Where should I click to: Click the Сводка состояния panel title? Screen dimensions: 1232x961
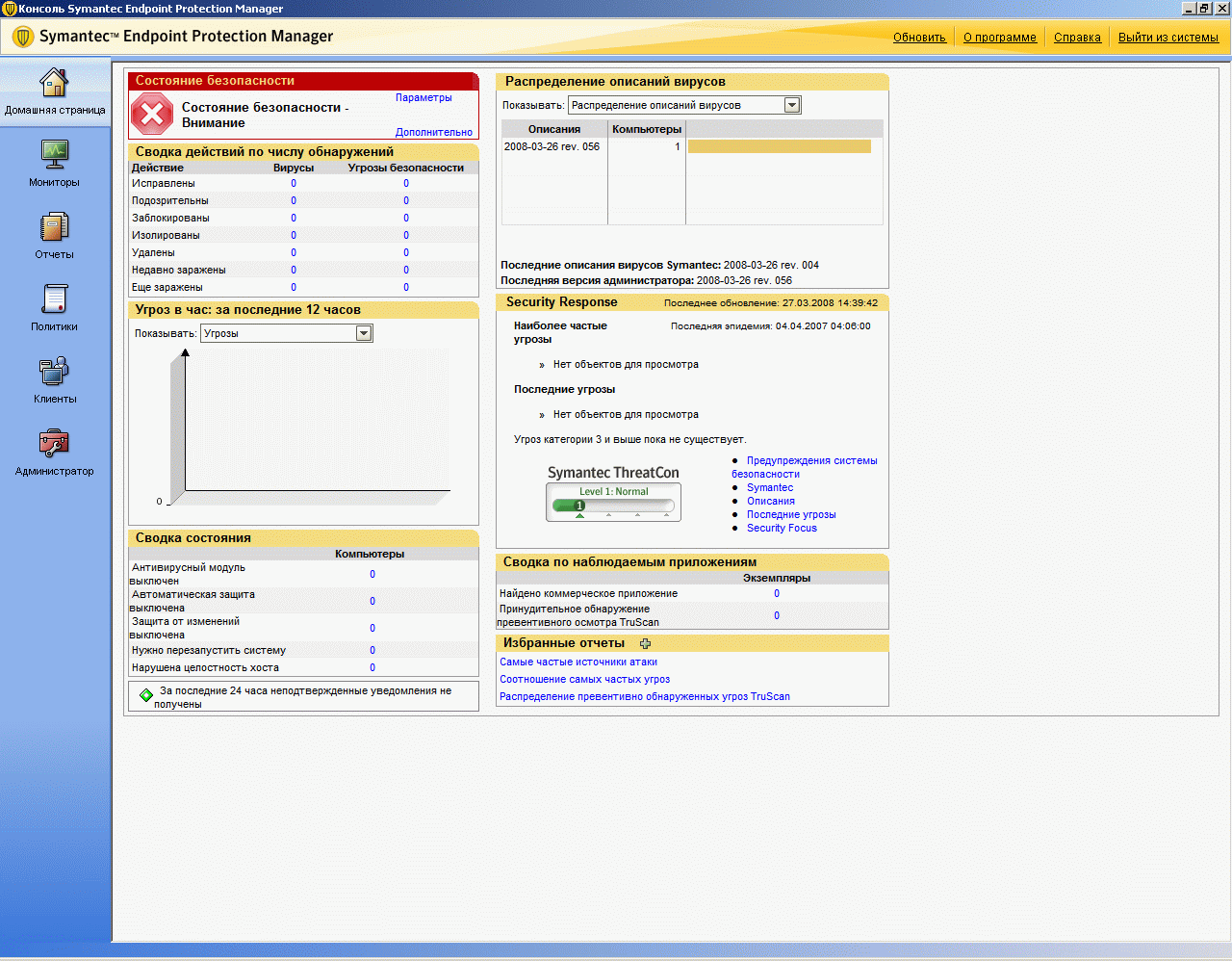193,538
